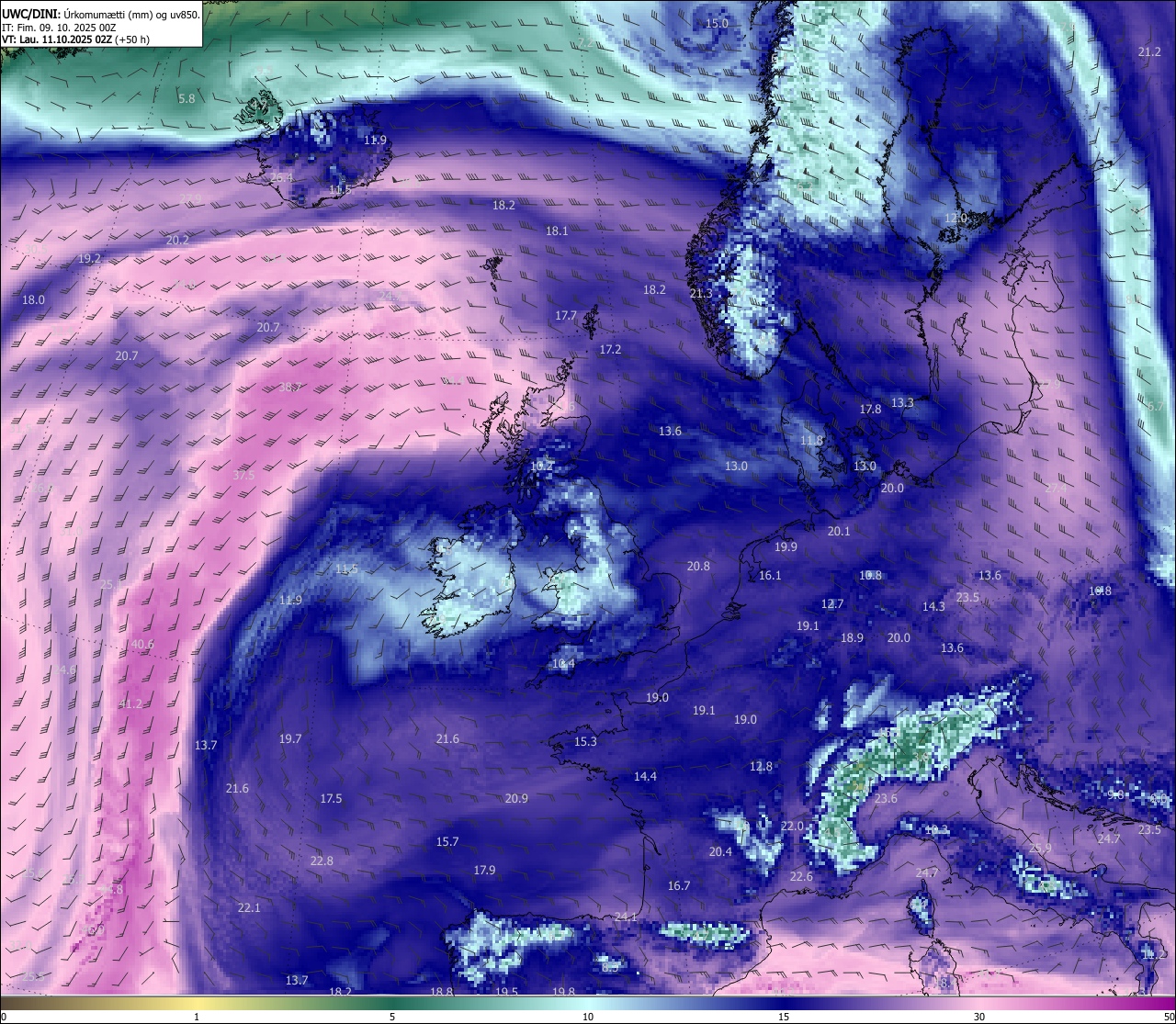Click the 19.9 value label

pos(786,547)
